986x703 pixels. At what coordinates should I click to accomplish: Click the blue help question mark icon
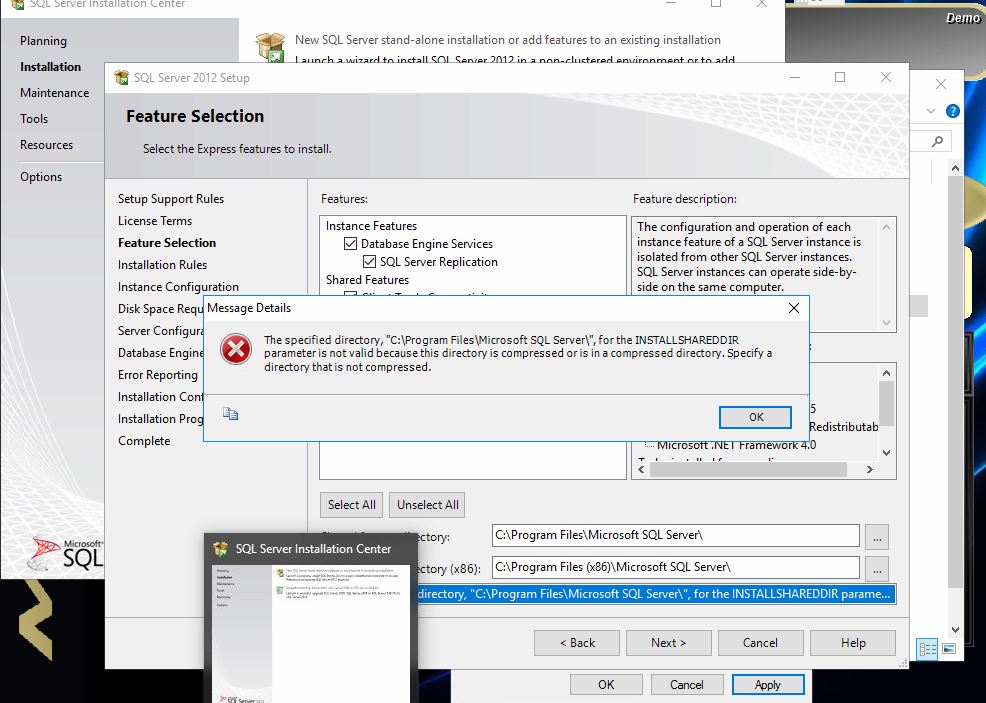(x=952, y=112)
